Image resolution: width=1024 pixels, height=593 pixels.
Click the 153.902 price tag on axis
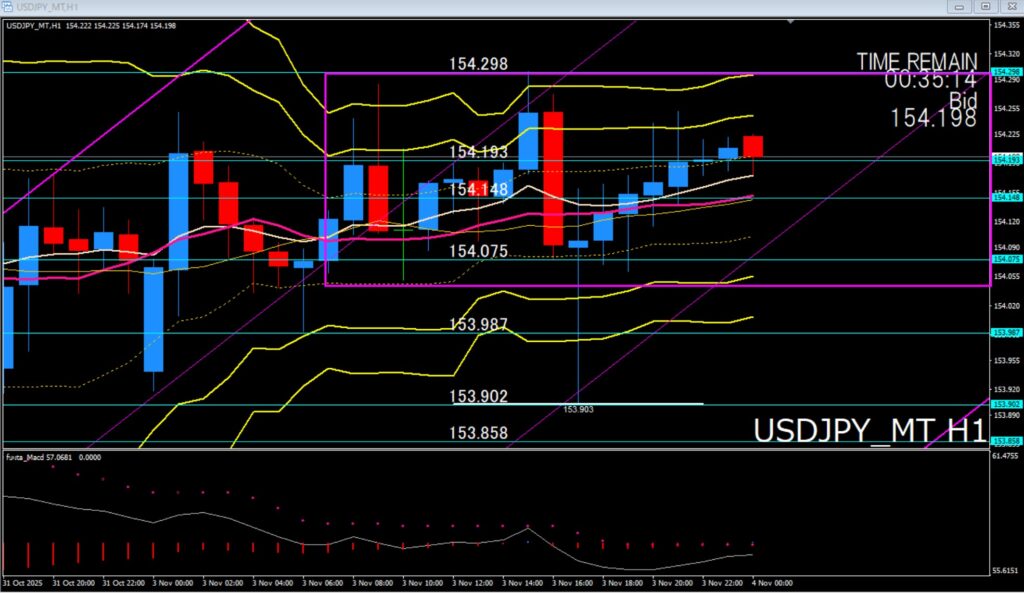point(1005,404)
